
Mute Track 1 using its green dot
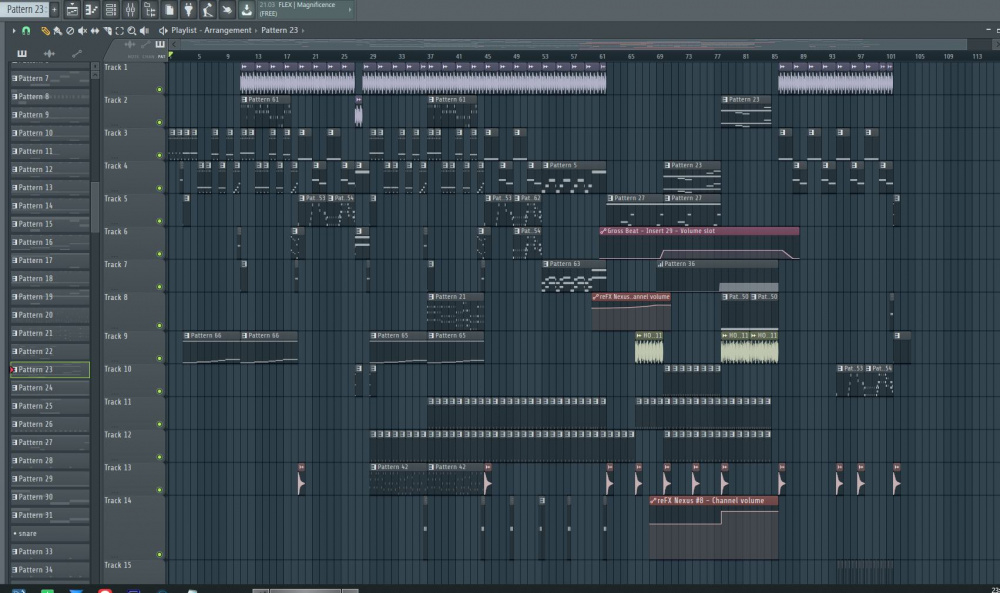(159, 90)
